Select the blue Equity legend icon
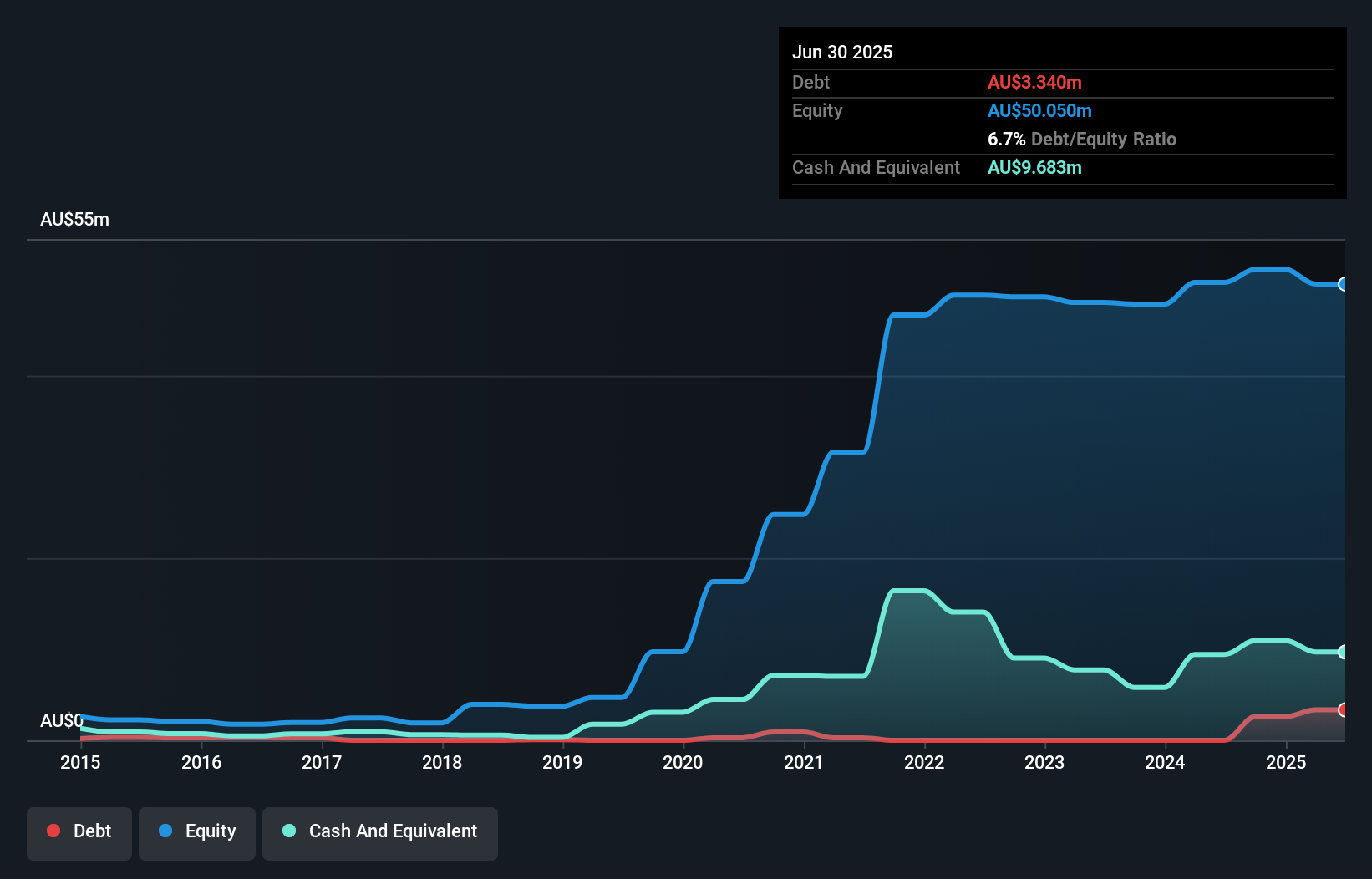The image size is (1372, 879). 165,831
